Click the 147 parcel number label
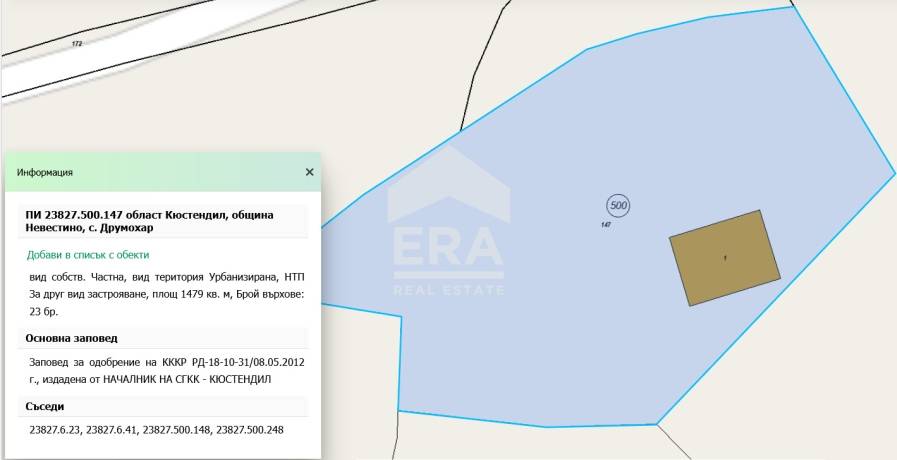This screenshot has width=897, height=460. 606,225
